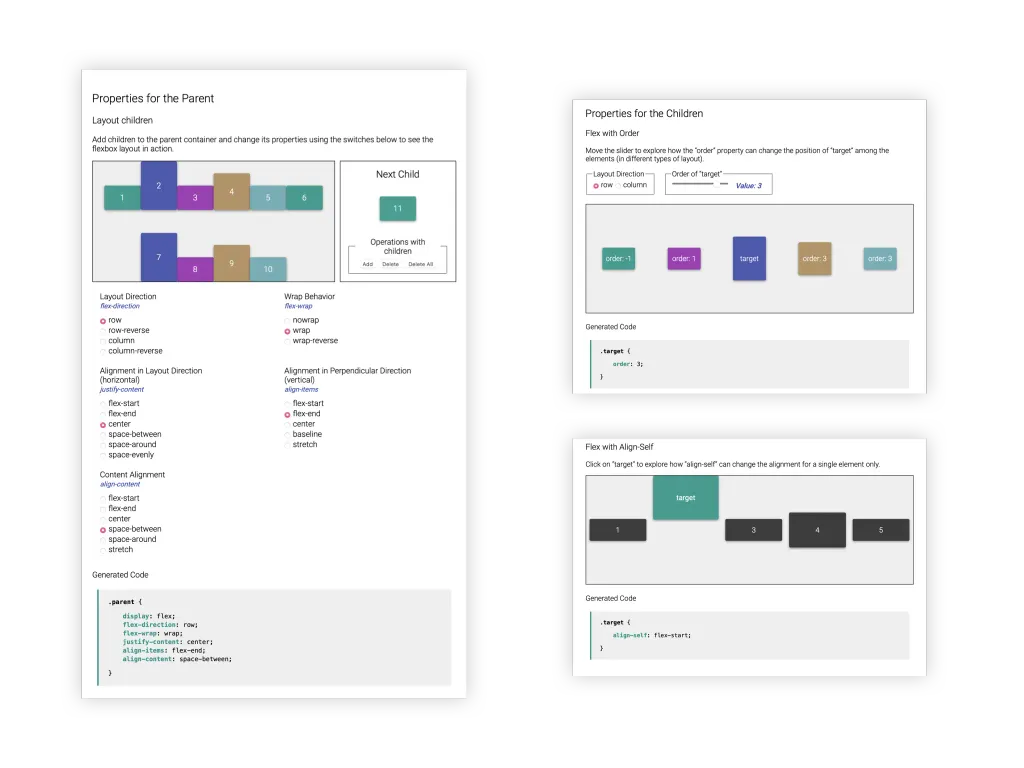Image resolution: width=1024 pixels, height=768 pixels.
Task: Click 'order: 3;' in generated code
Action: 628,364
